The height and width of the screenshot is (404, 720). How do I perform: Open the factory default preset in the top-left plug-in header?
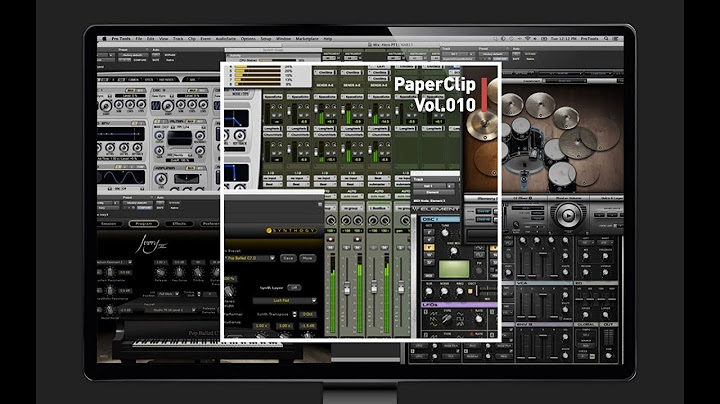click(132, 55)
